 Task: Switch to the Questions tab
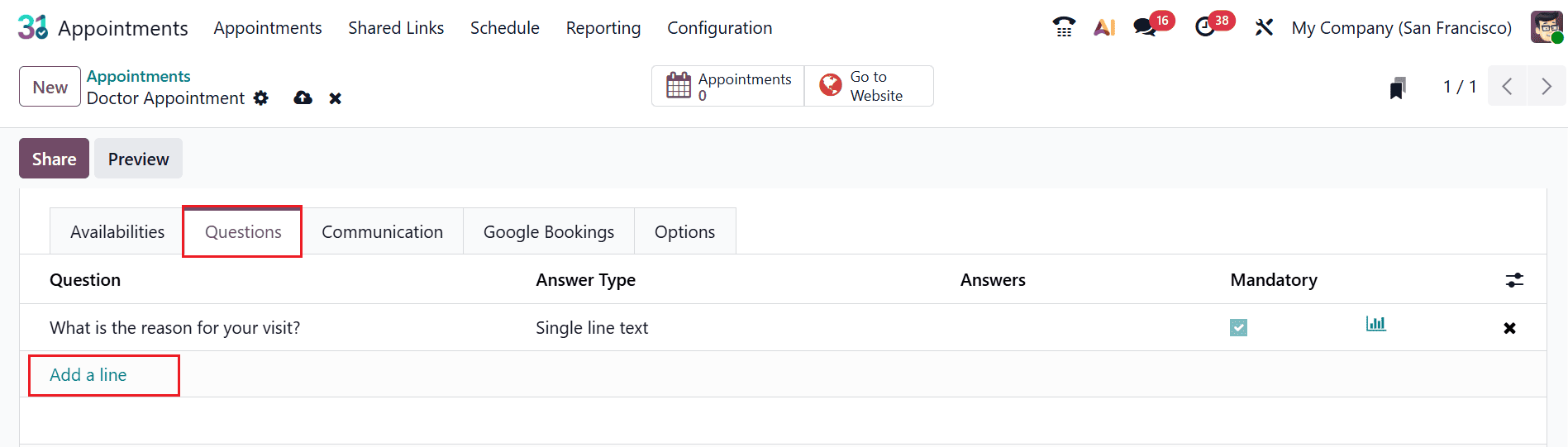click(x=243, y=231)
